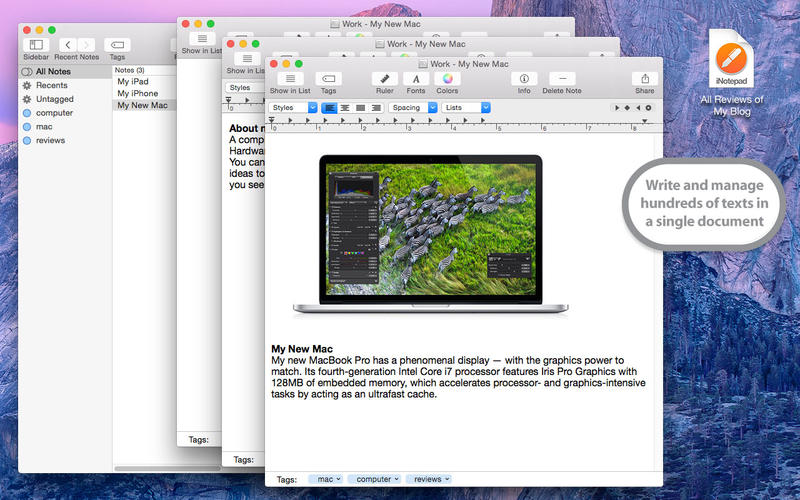The image size is (800, 500).
Task: Click Show in List in front window
Action: pos(290,78)
